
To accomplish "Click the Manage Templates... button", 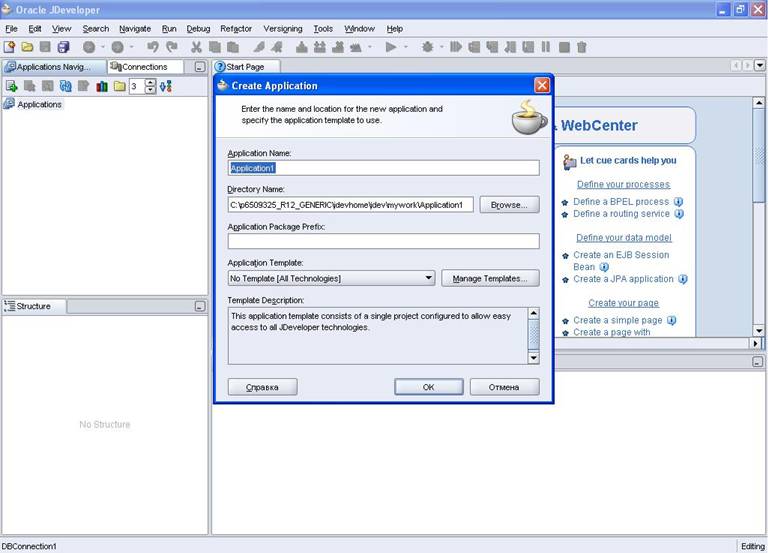I will [490, 278].
